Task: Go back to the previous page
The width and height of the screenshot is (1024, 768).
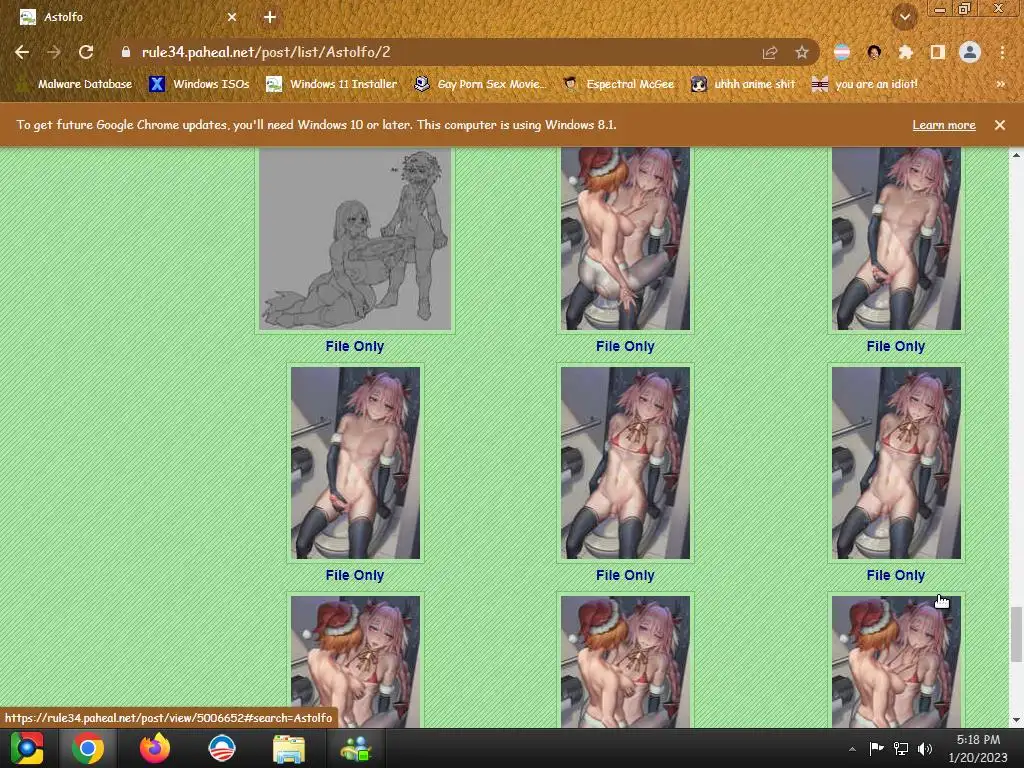Action: 22,52
